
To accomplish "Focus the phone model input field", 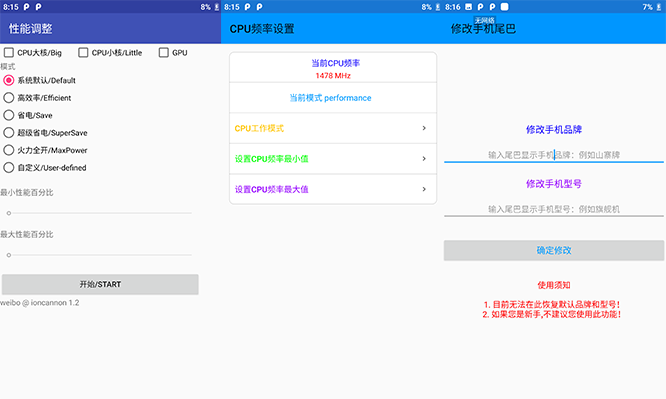I will 554,209.
